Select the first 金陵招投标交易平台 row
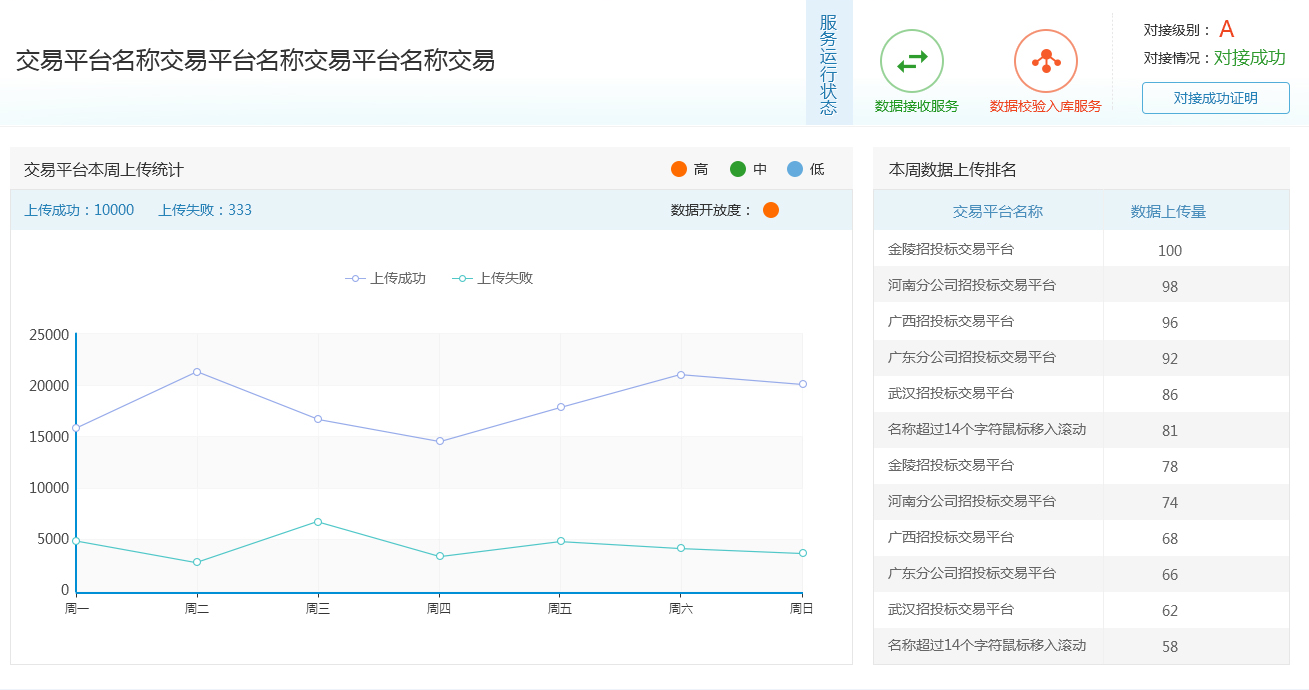Image resolution: width=1309 pixels, height=690 pixels. point(951,249)
